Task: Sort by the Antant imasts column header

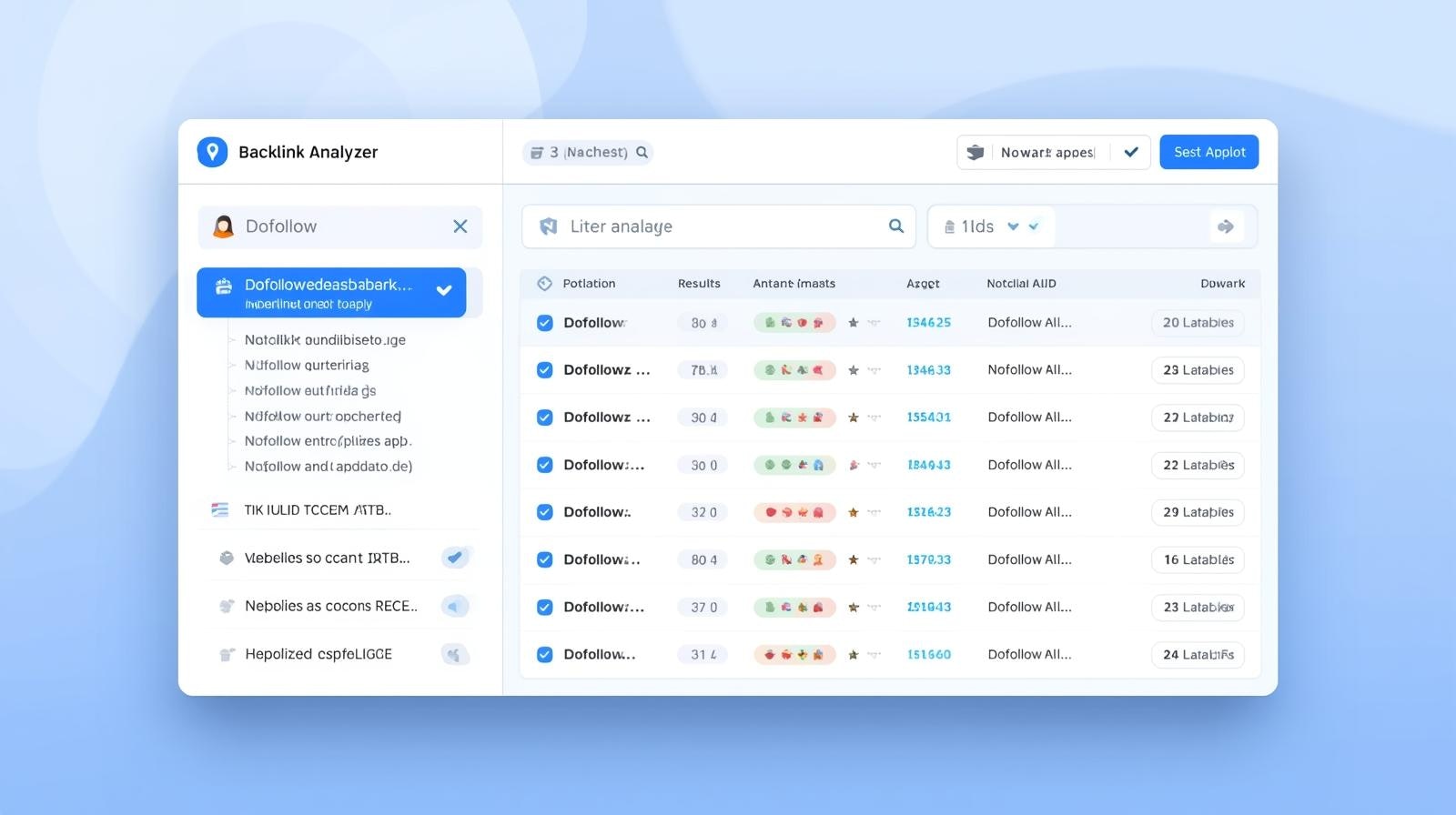Action: pyautogui.click(x=794, y=284)
